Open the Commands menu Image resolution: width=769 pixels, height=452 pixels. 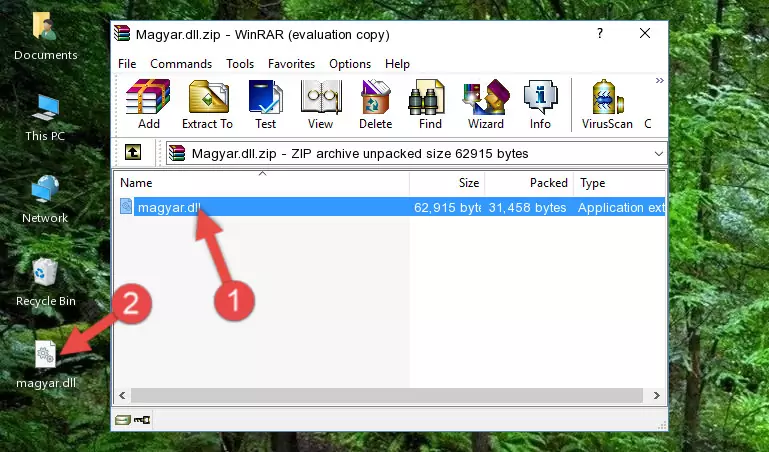point(181,64)
